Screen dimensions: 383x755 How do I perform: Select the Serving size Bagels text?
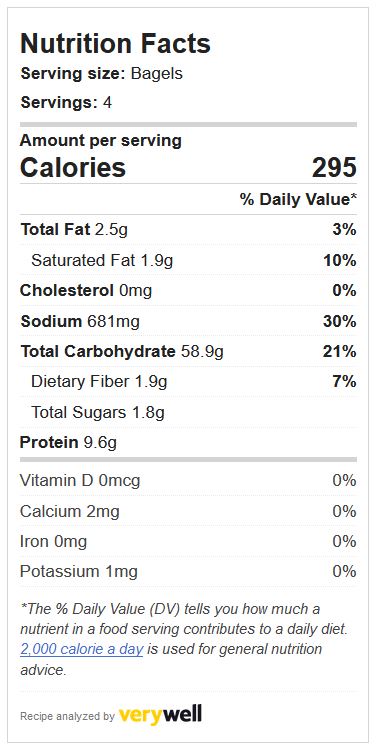[102, 74]
